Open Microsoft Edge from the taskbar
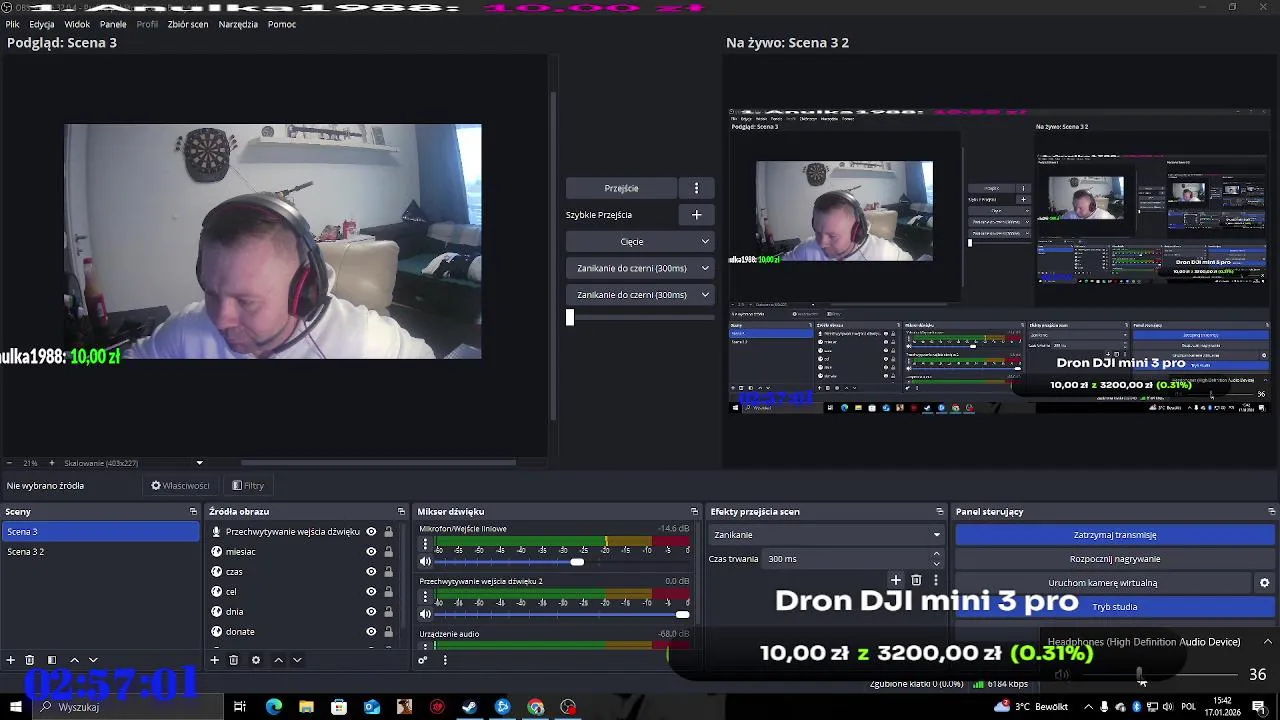This screenshot has height=720, width=1280. coord(273,707)
